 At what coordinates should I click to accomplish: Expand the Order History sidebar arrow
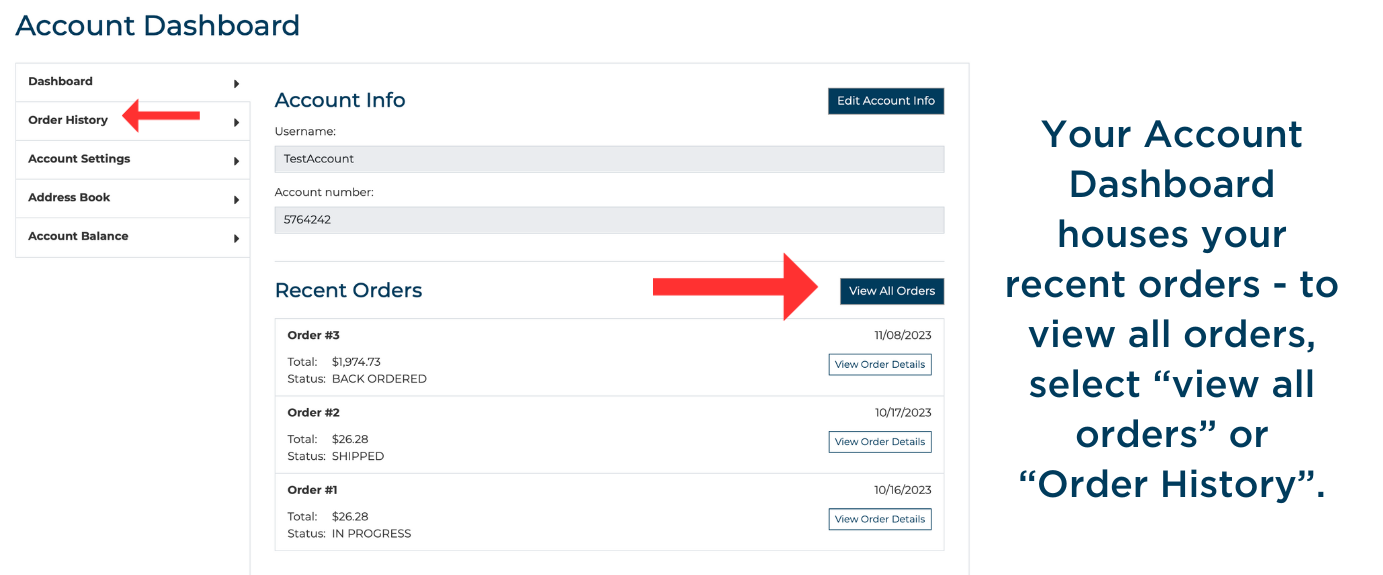pos(236,123)
